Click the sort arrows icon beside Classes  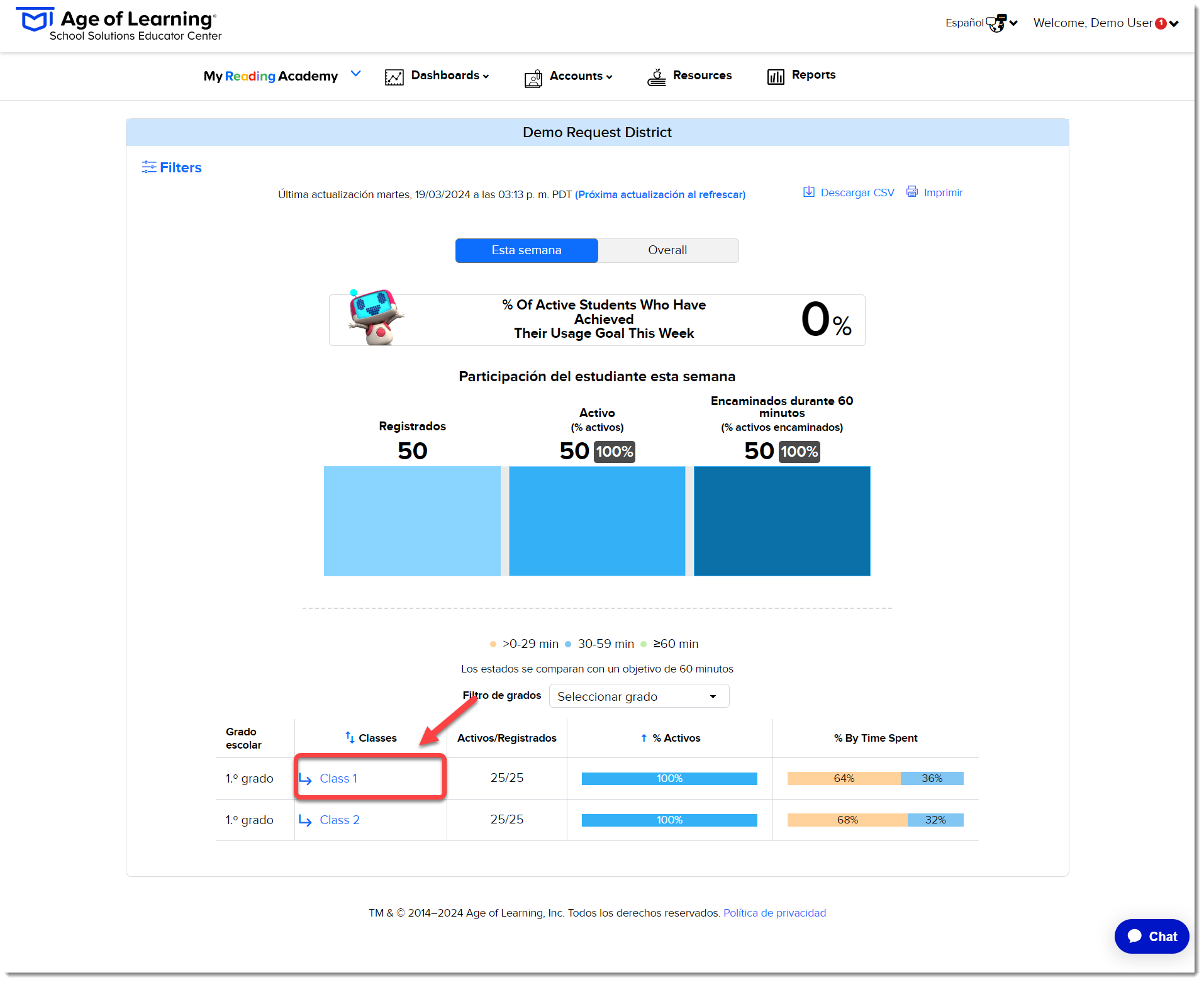click(350, 737)
